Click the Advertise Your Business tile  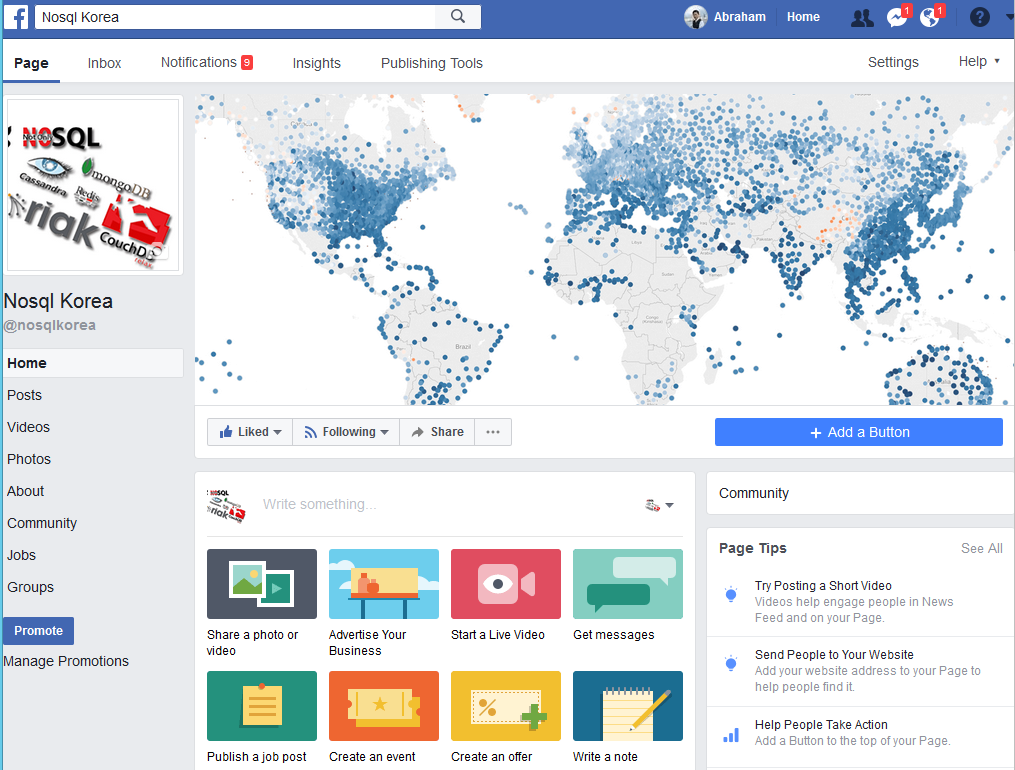pos(384,602)
